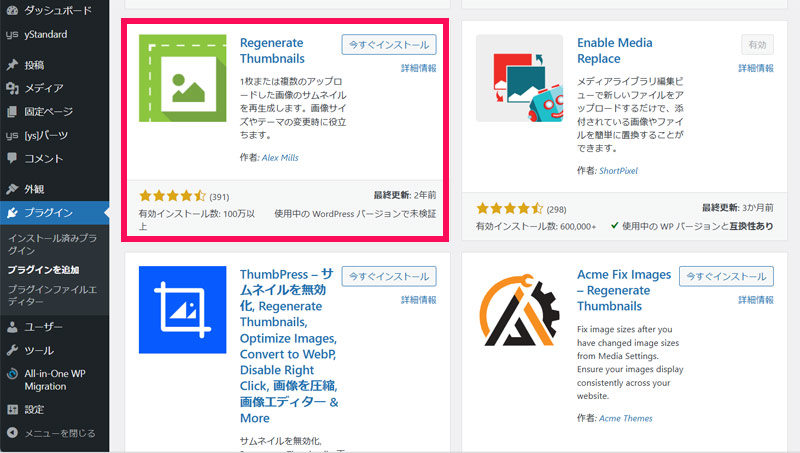Select プラグイン menu item
Viewport: 800px width, 453px height.
click(55, 213)
